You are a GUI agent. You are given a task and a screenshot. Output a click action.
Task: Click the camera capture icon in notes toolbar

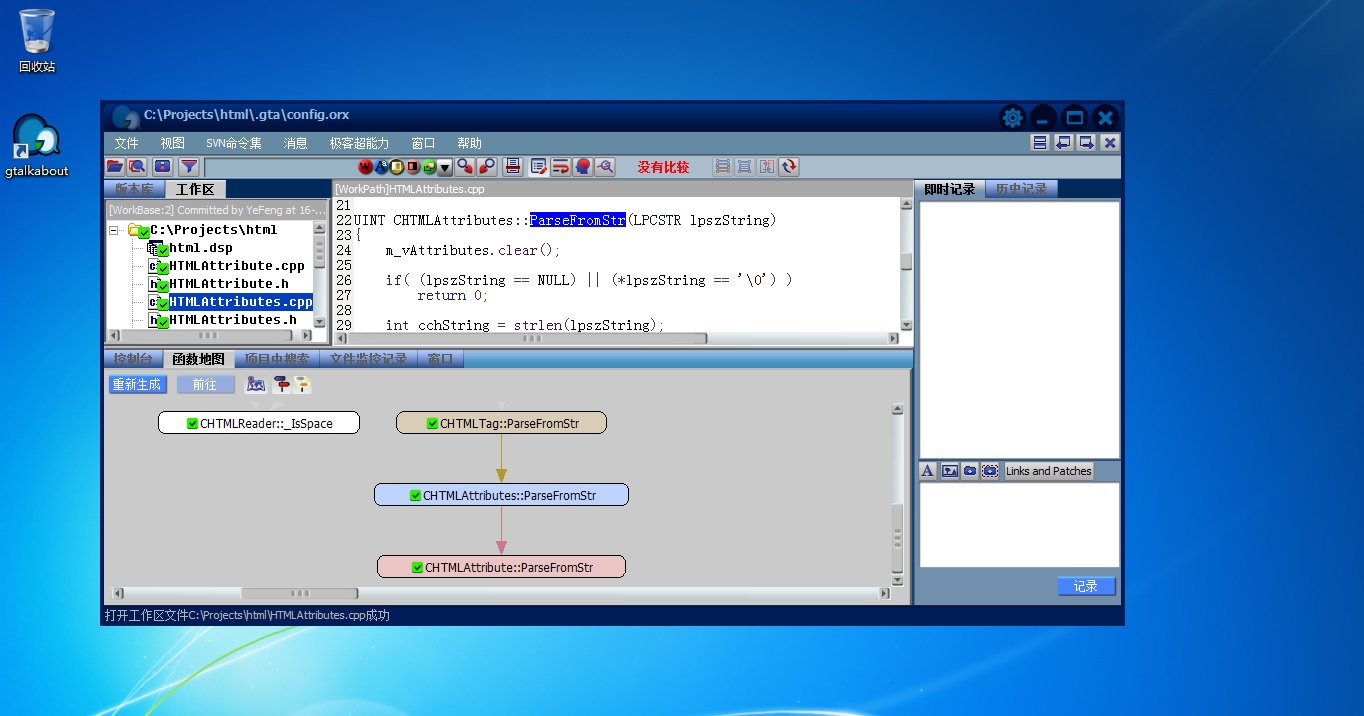[x=969, y=471]
